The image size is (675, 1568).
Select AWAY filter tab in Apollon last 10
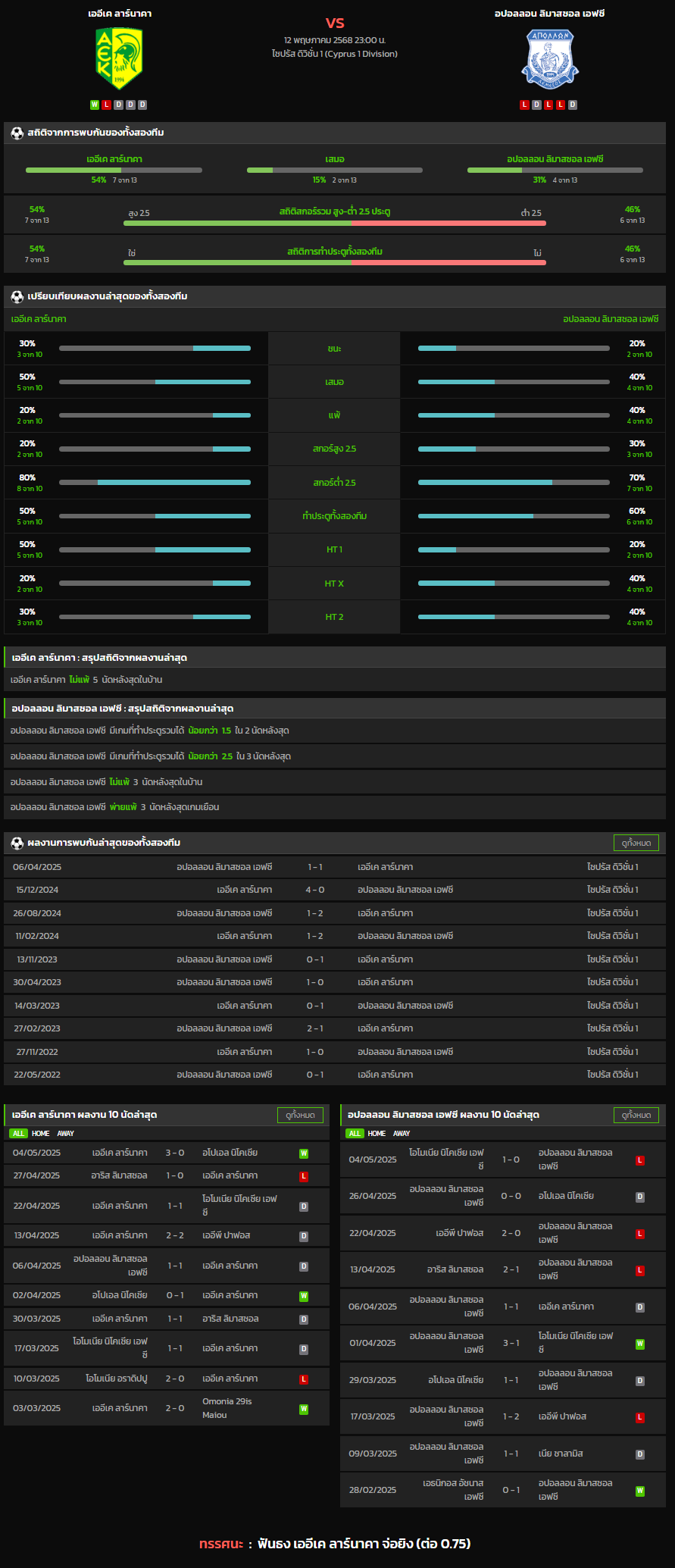coord(402,1134)
